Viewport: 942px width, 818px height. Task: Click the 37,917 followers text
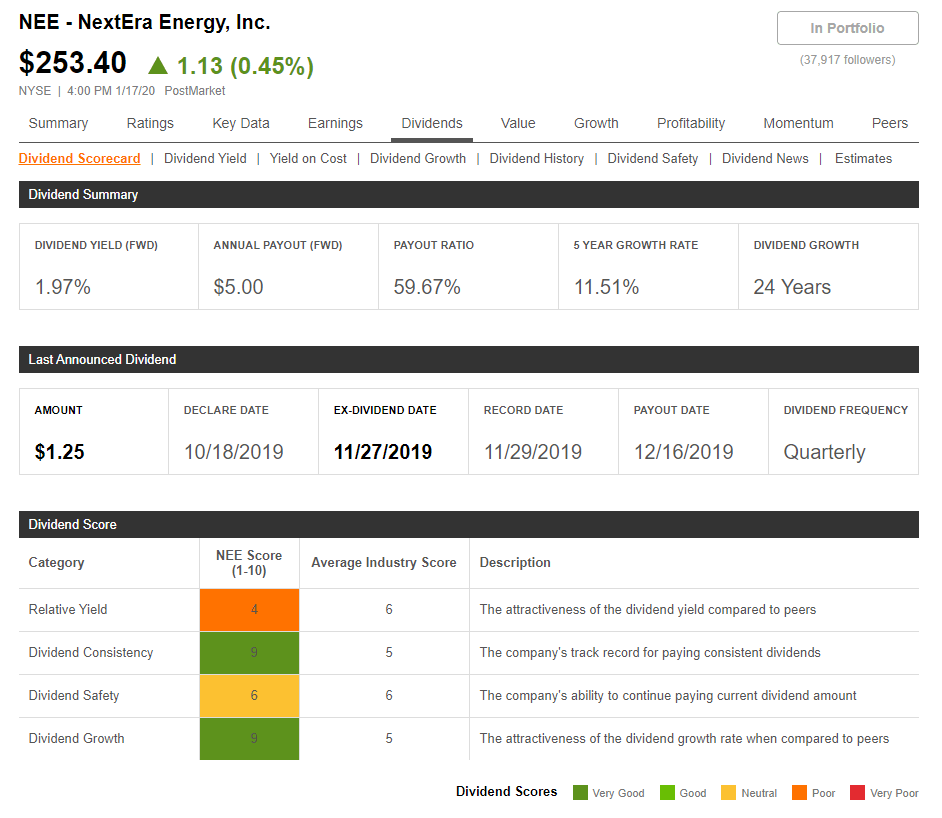point(847,60)
